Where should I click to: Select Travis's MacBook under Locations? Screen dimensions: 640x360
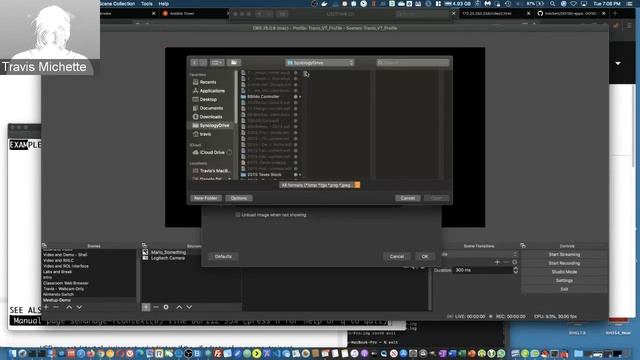(215, 171)
